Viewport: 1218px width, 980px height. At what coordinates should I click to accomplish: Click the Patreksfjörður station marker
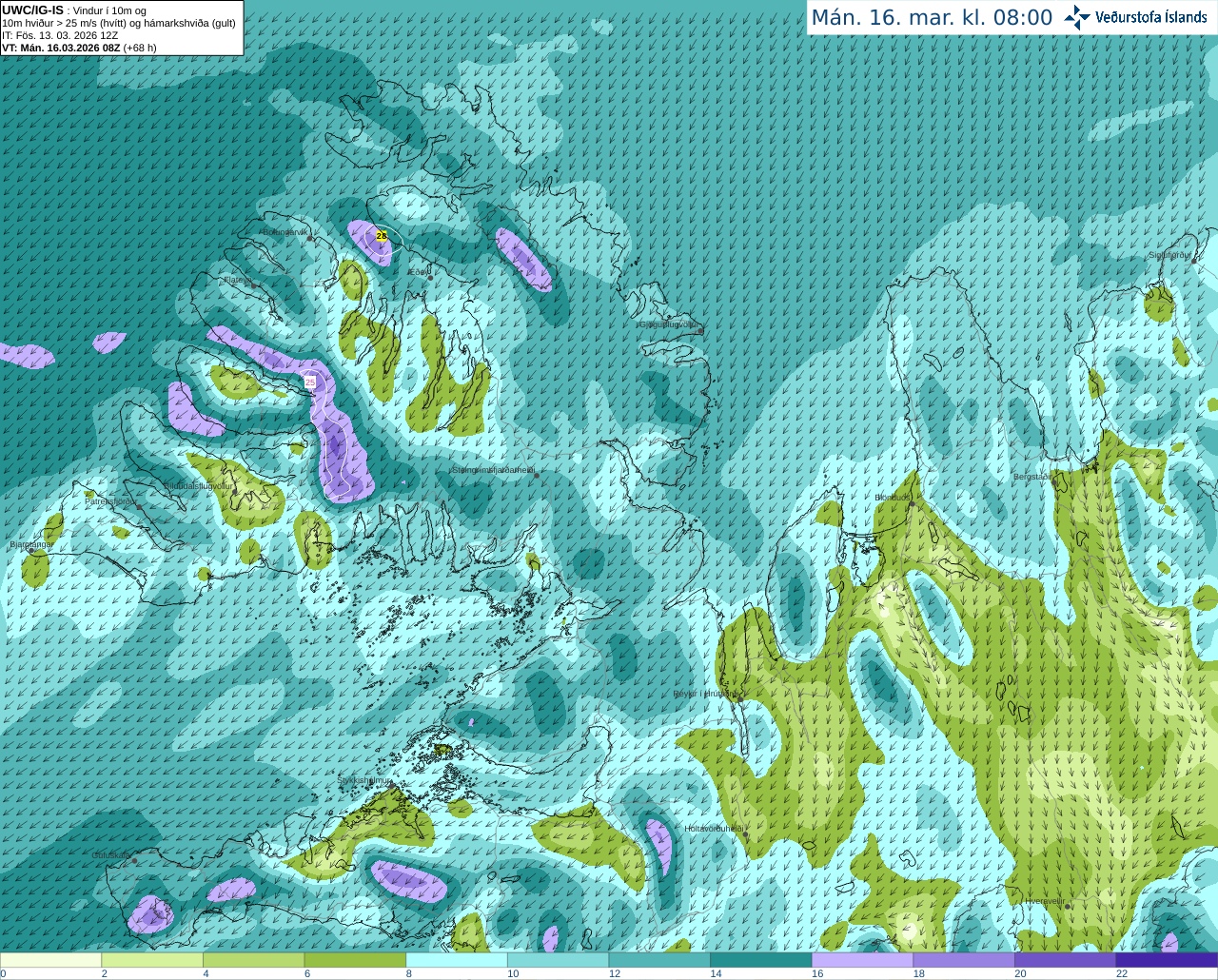(x=141, y=507)
